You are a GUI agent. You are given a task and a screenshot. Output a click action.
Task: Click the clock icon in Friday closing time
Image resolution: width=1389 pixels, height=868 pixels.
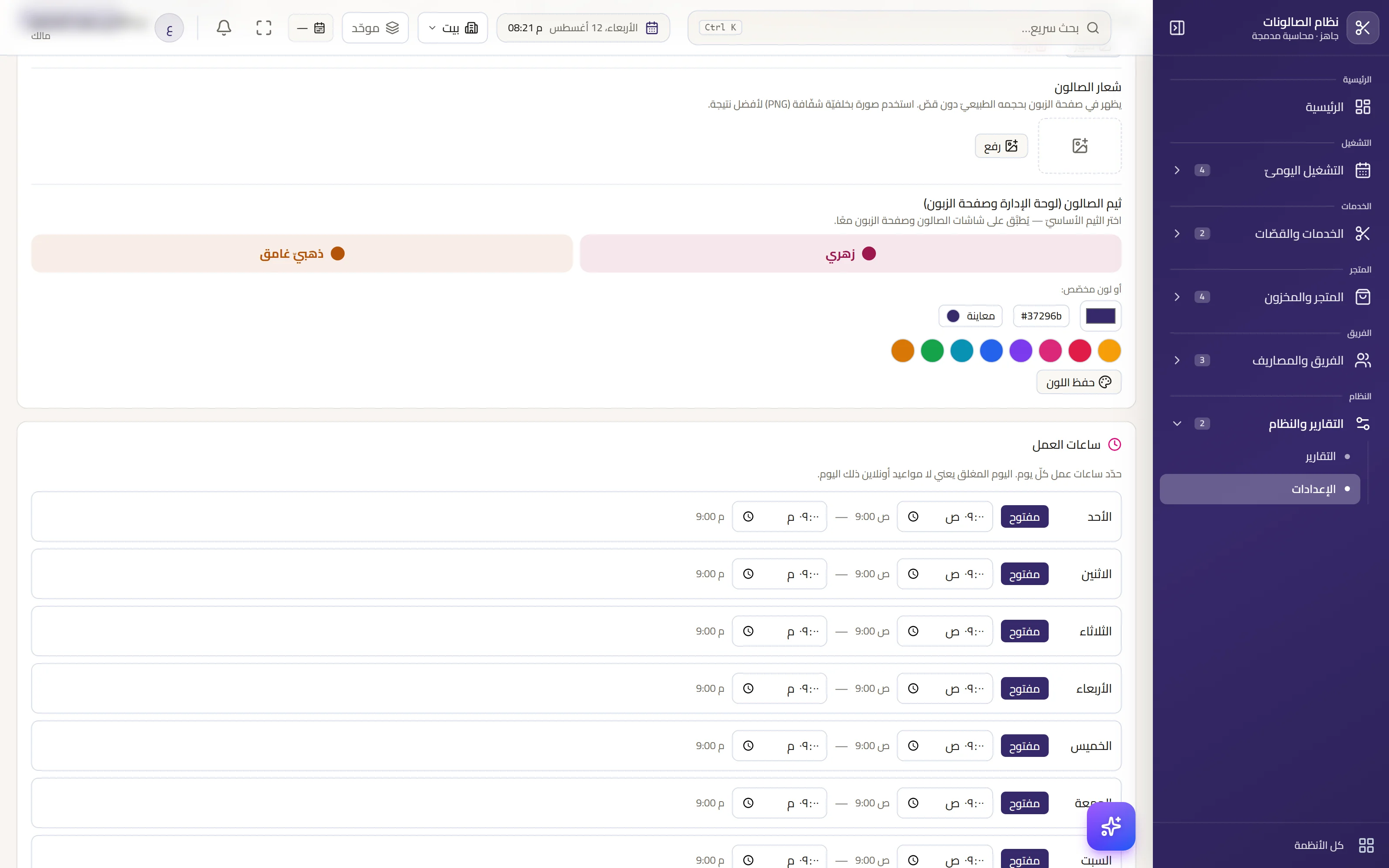[x=748, y=803]
